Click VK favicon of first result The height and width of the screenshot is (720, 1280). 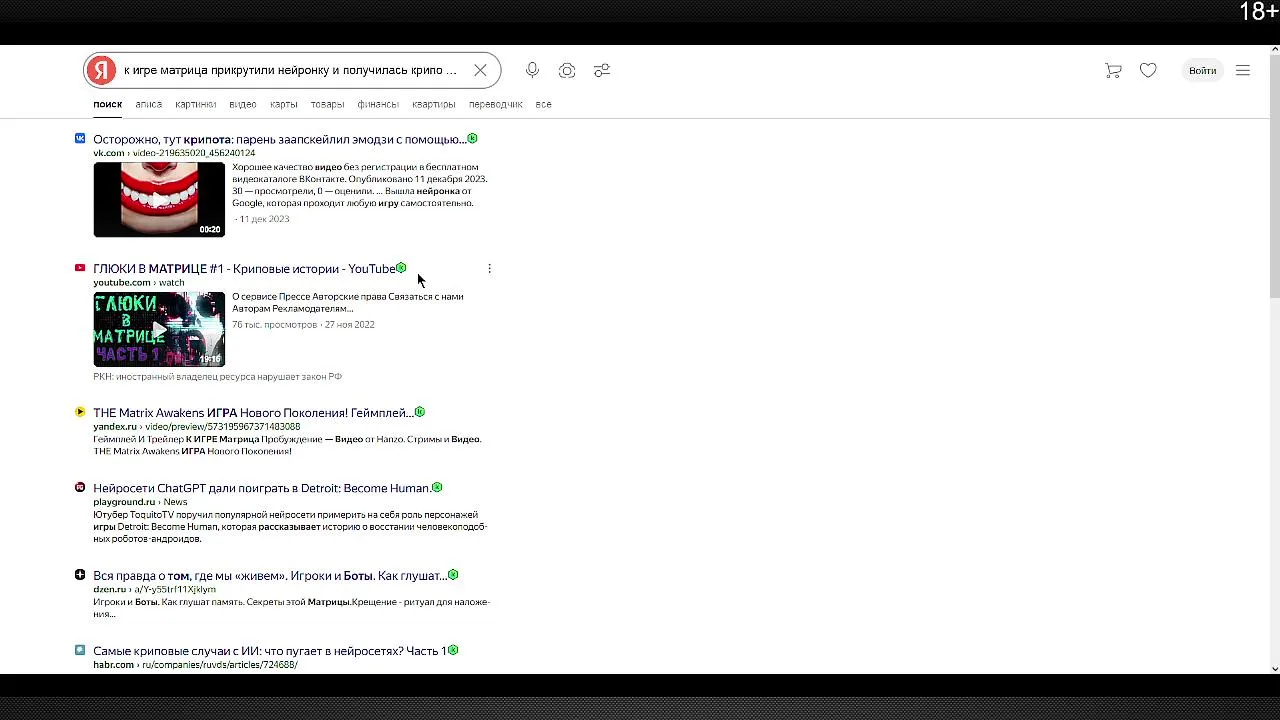(x=80, y=138)
